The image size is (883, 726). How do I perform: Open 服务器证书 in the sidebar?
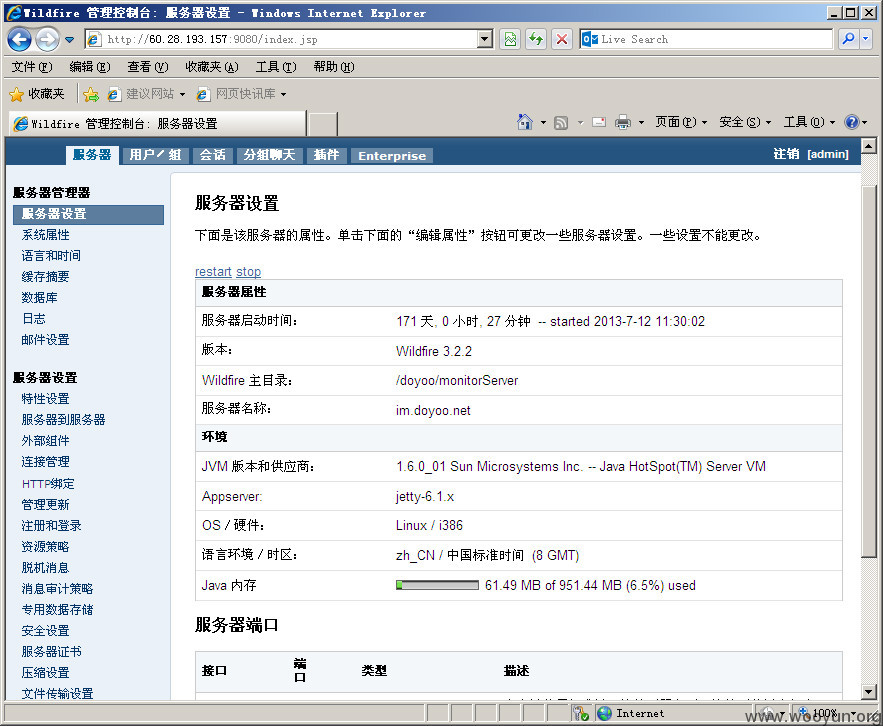(52, 652)
